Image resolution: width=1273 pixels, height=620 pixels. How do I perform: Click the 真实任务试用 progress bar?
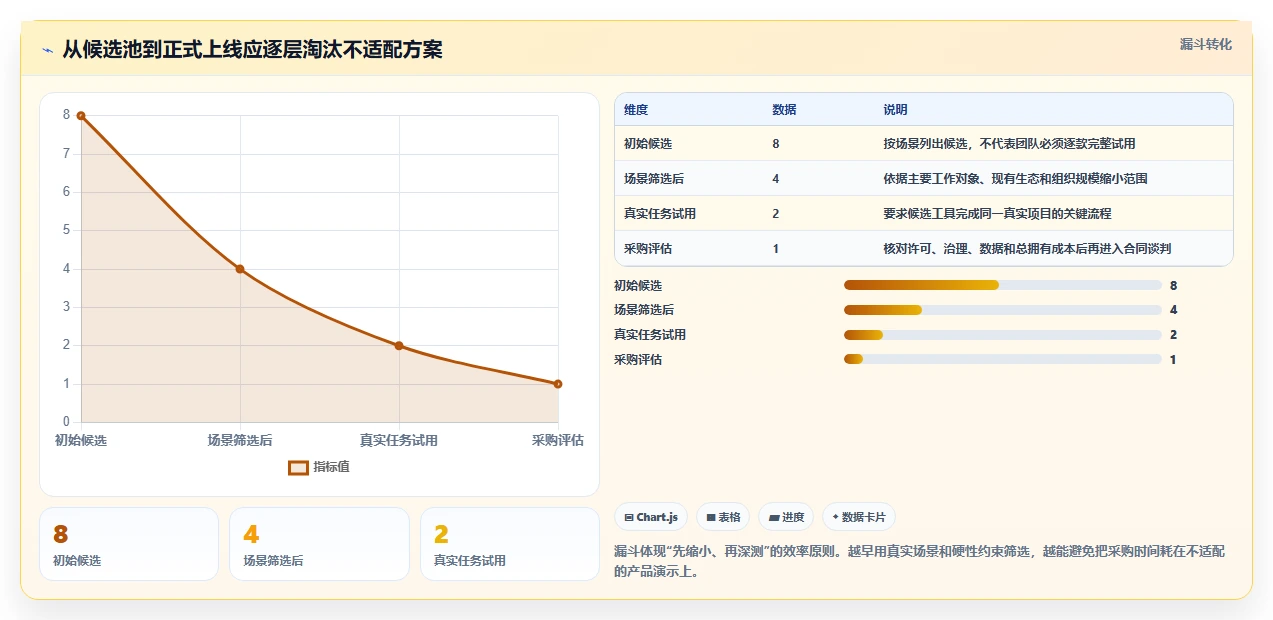coord(1003,335)
